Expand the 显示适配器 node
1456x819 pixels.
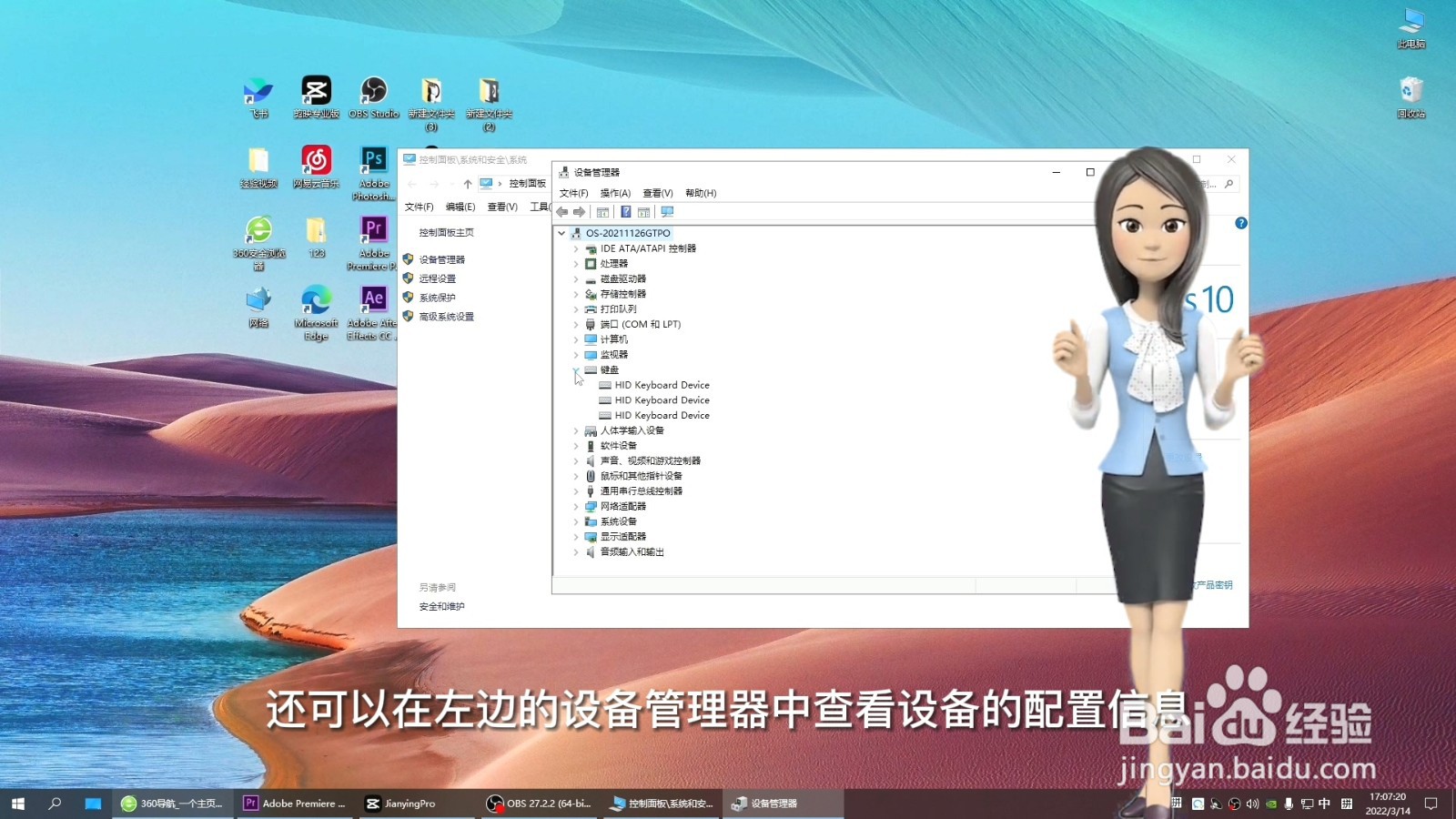coord(576,537)
